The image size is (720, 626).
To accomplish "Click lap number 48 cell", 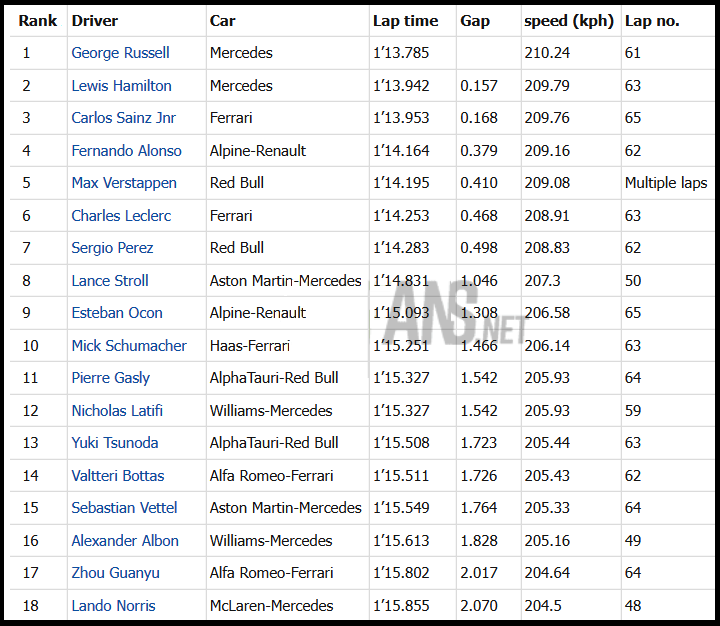I will tap(633, 606).
